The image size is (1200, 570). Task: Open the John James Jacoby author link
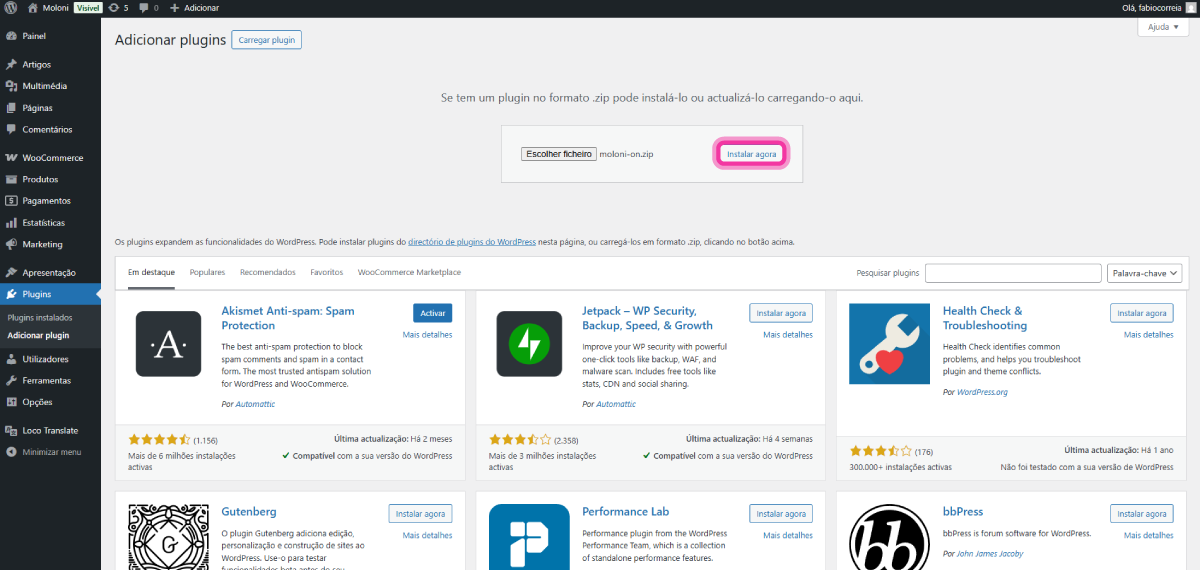[990, 553]
